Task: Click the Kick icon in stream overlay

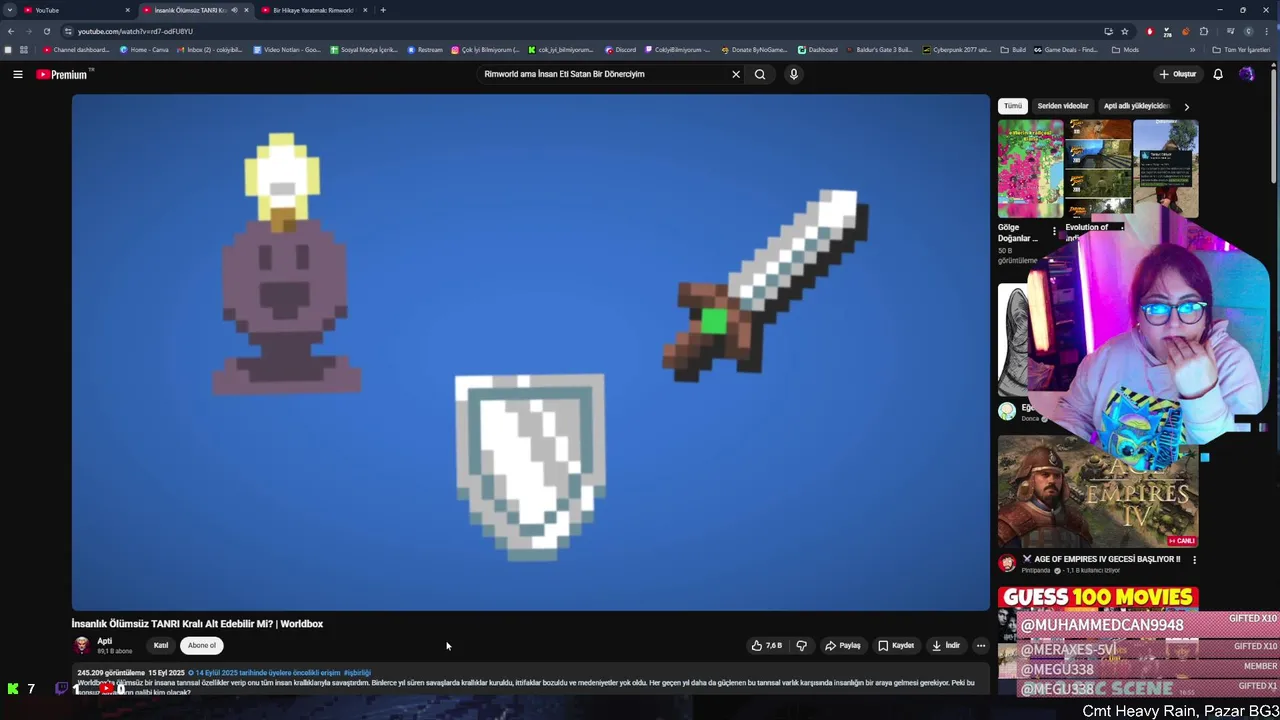Action: point(13,688)
